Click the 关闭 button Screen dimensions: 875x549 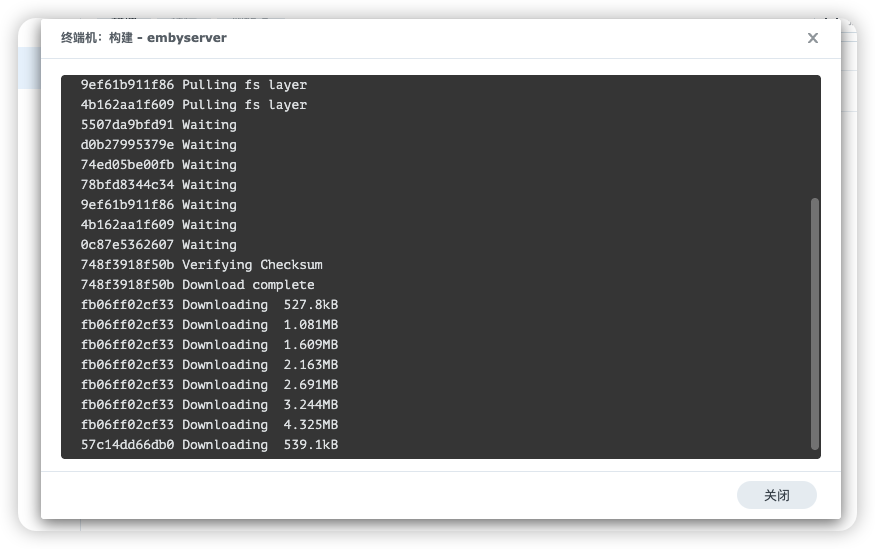[x=776, y=495]
